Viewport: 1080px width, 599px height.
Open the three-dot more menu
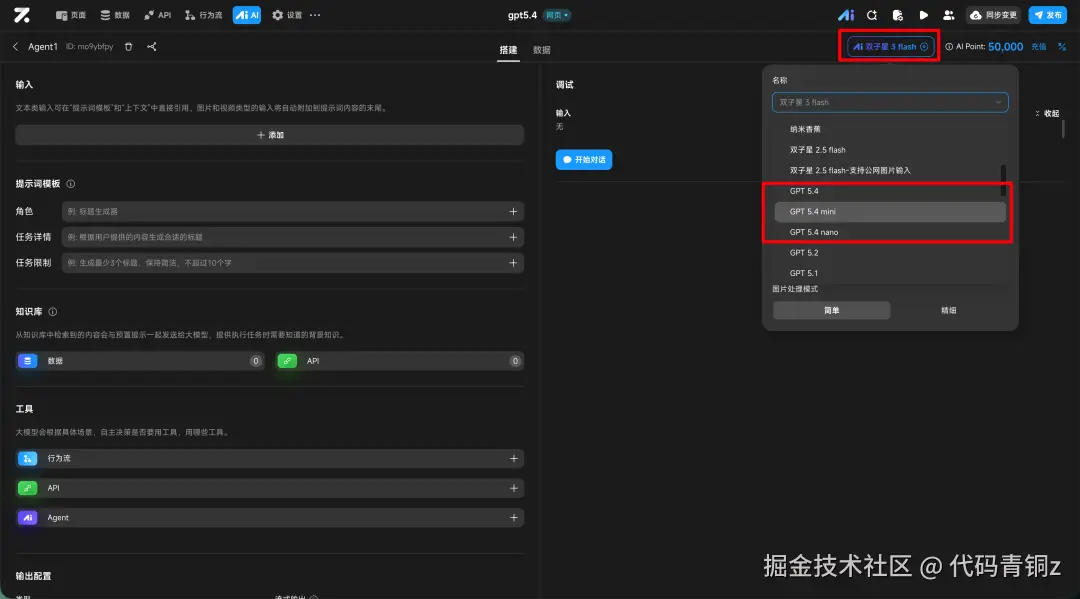click(x=315, y=15)
